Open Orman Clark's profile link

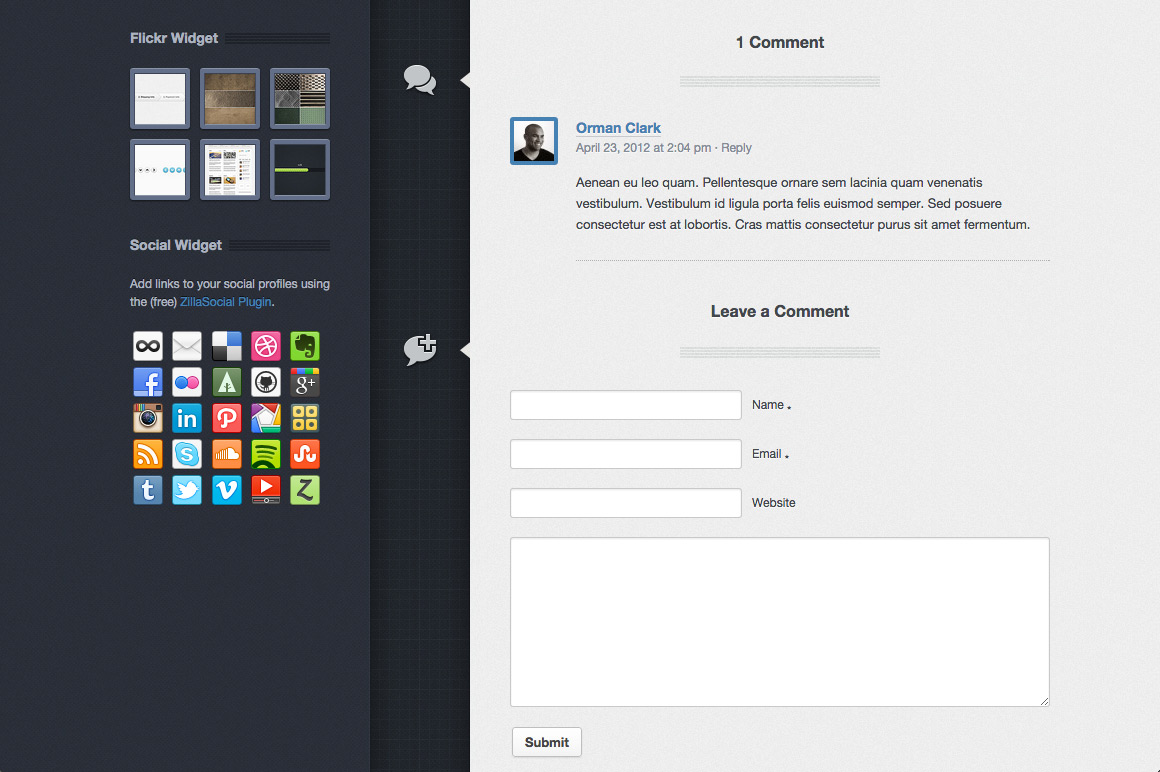(x=618, y=128)
